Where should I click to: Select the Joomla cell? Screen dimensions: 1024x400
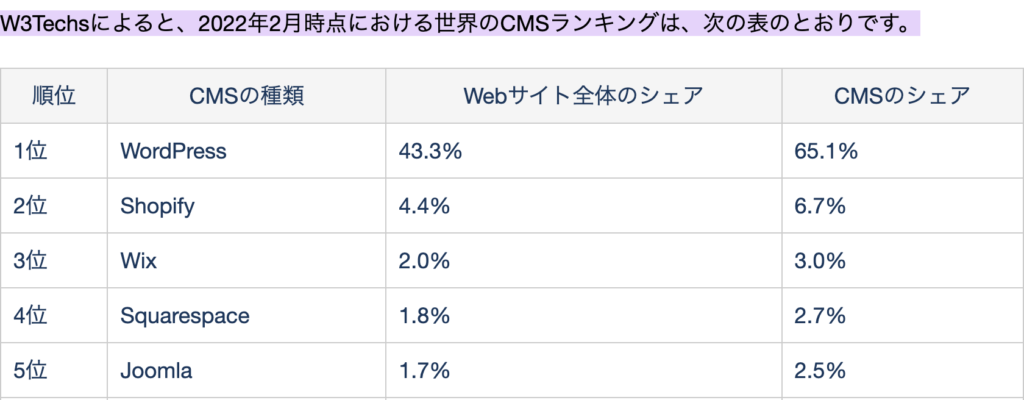[x=155, y=371]
